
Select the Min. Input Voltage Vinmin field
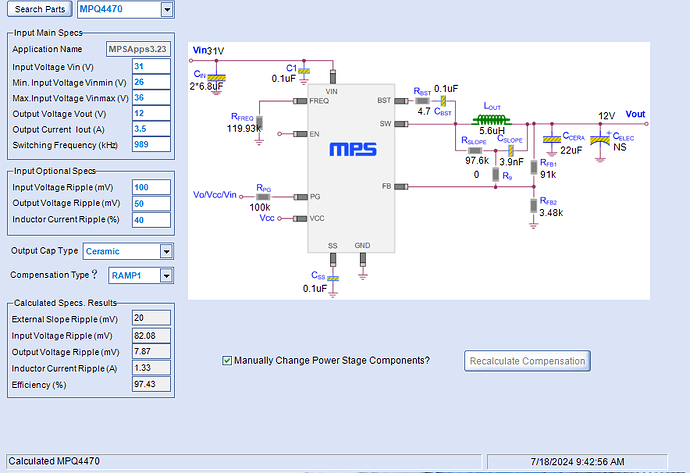151,82
